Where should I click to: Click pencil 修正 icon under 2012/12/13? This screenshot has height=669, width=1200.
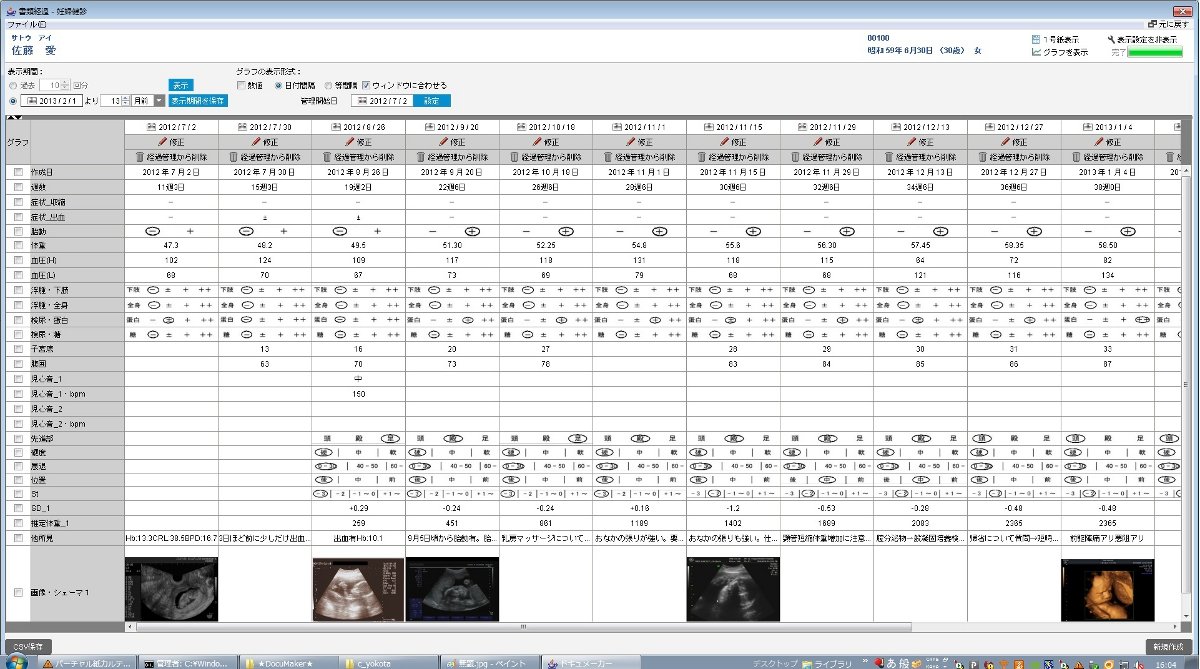click(910, 143)
